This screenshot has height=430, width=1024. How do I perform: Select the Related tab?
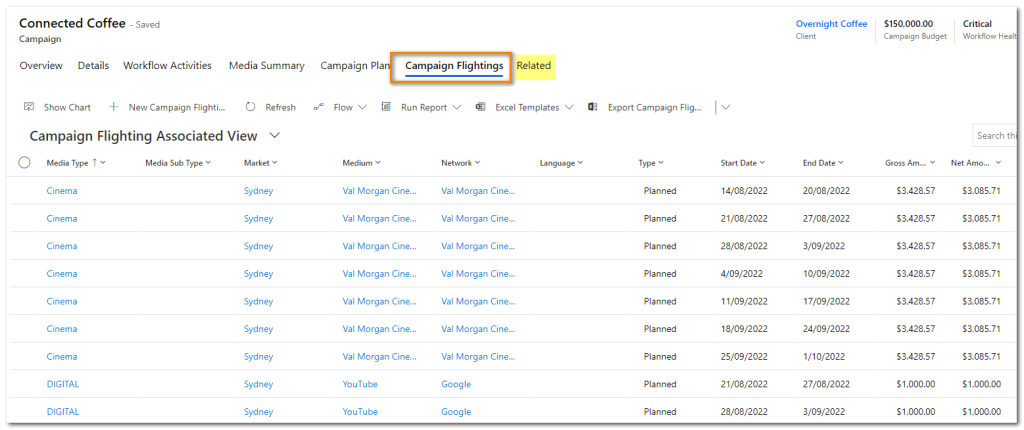tap(534, 66)
